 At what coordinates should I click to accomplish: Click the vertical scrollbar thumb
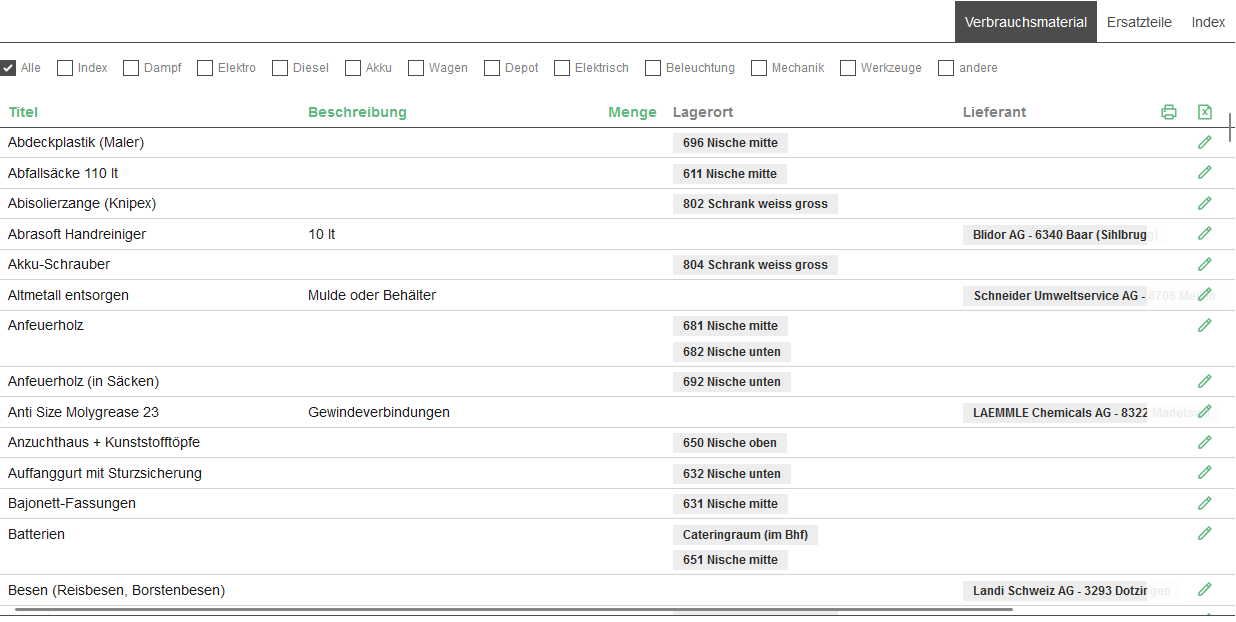coord(1230,128)
